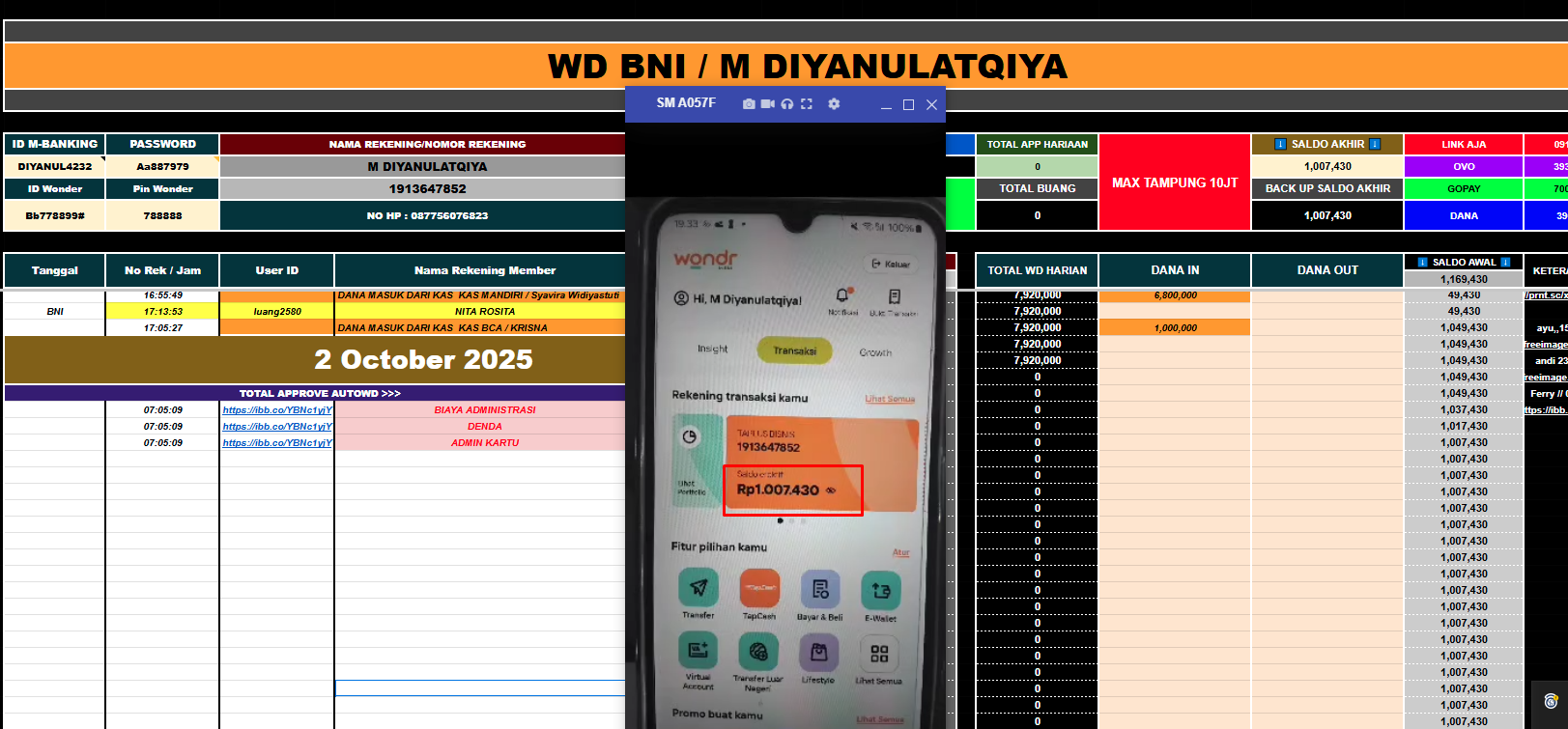
Task: Switch to the Growth tab in wondr
Action: pos(875,352)
